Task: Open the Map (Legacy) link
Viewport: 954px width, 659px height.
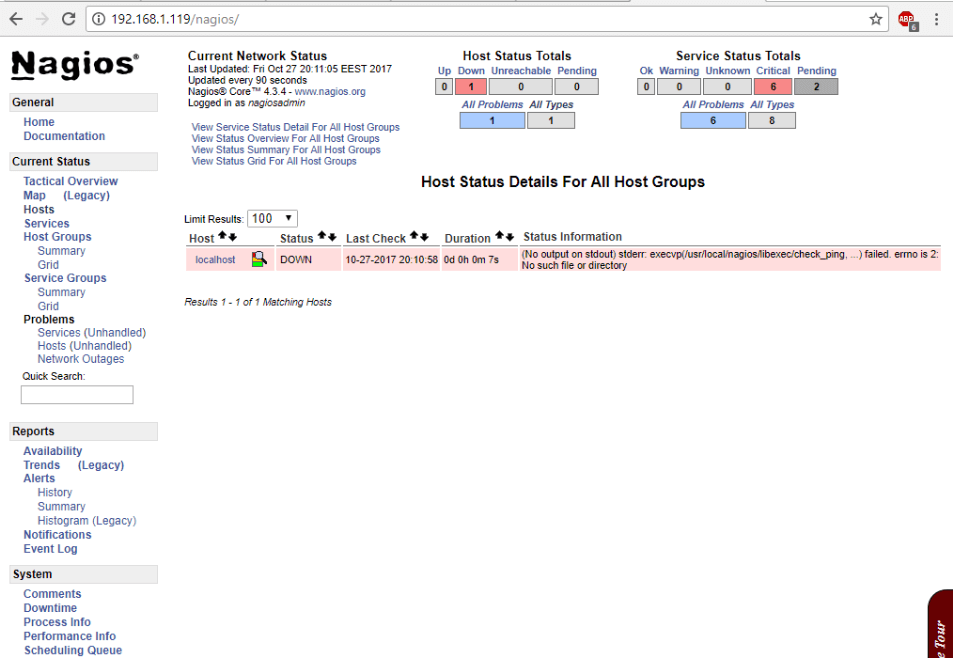Action: coord(86,195)
